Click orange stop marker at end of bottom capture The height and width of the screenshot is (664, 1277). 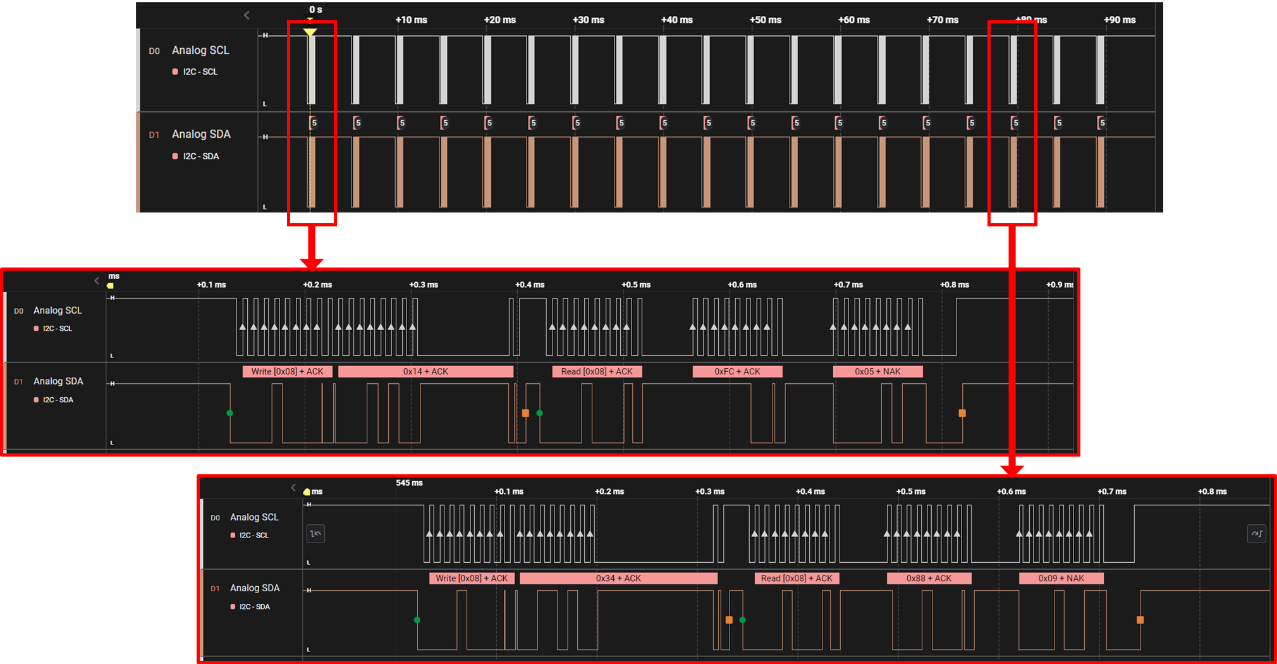1140,620
